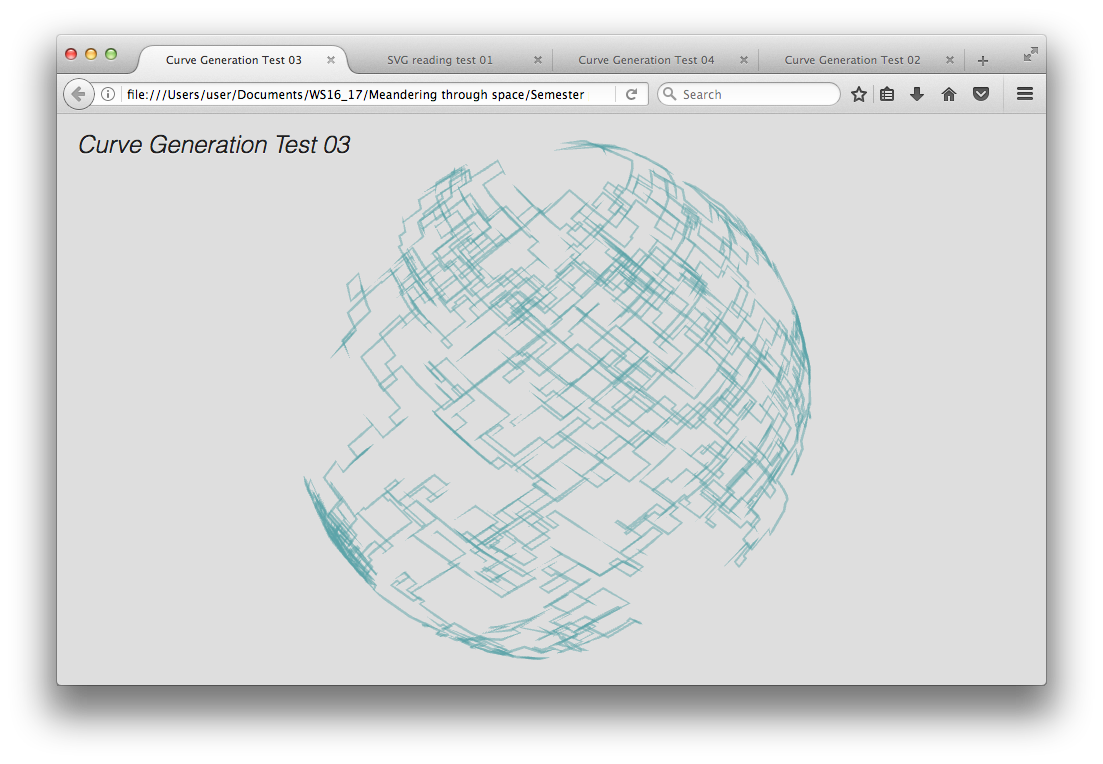Close the Curve Generation Test 03 tab
1103x764 pixels.
(331, 60)
